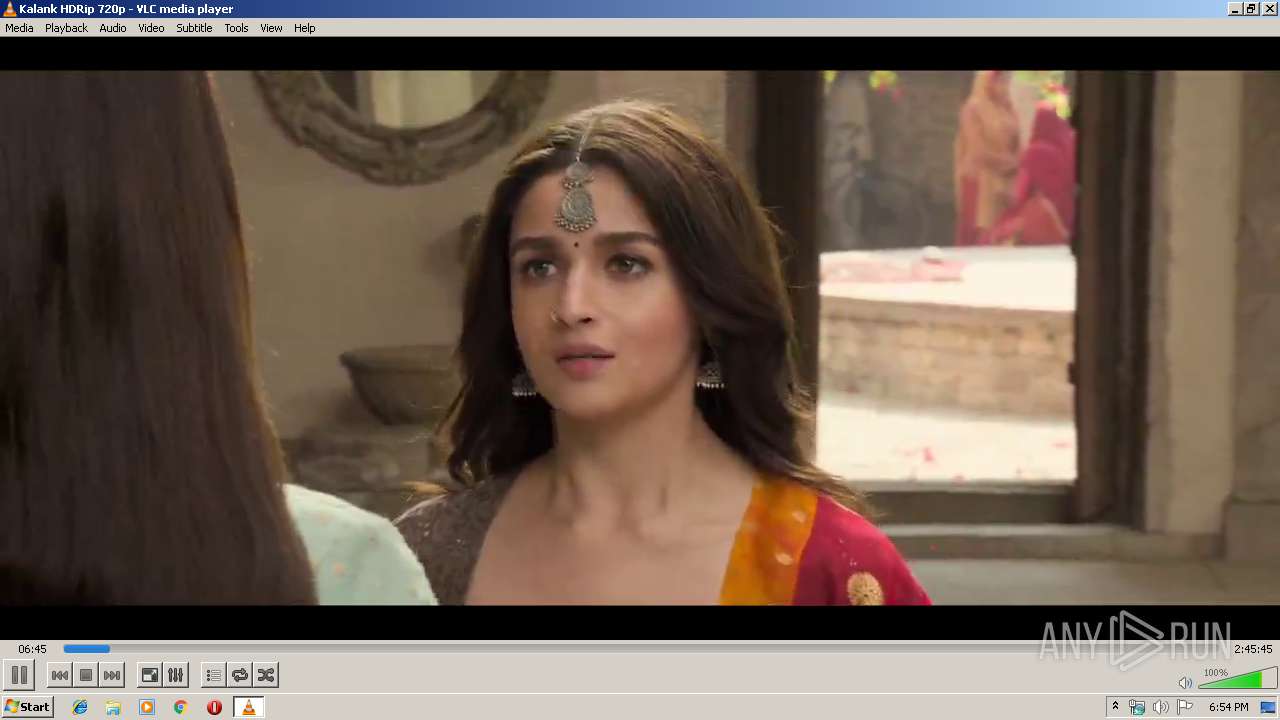Screen dimensions: 1280x720
Task: Open the Video menu
Action: tap(151, 28)
